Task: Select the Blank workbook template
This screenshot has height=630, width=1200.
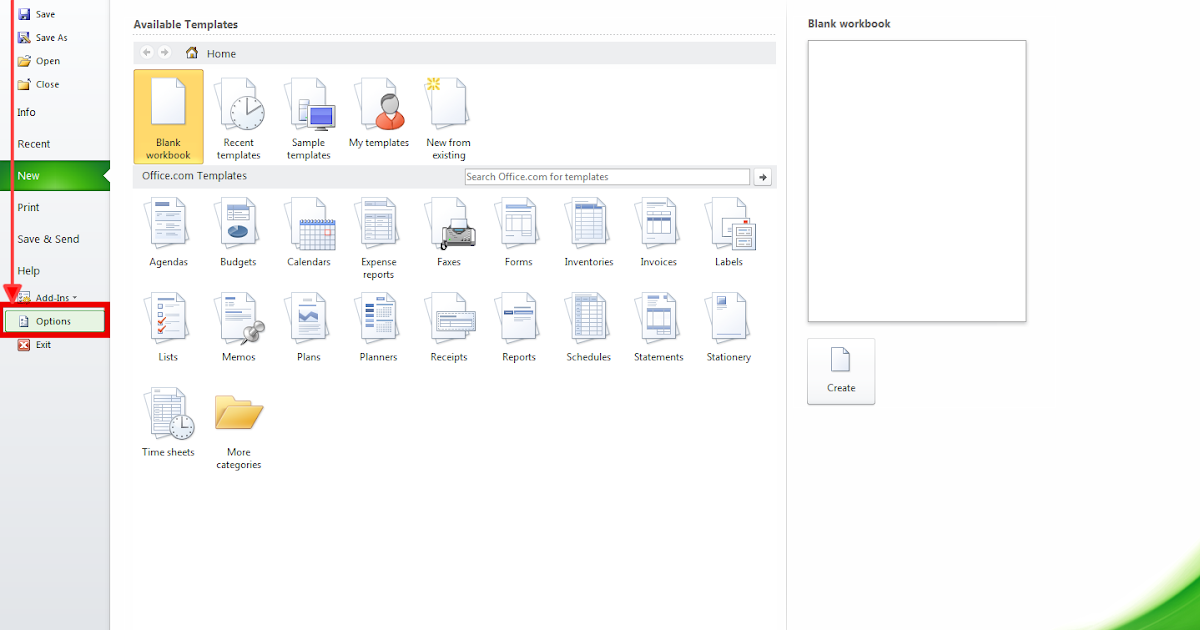Action: [x=167, y=116]
